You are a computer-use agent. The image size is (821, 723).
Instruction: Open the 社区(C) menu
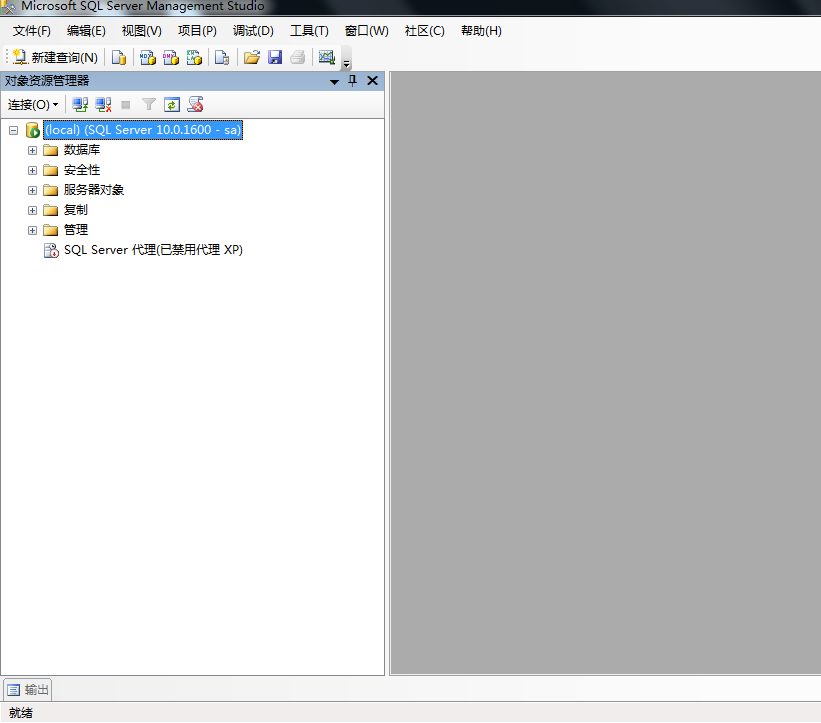click(x=425, y=31)
